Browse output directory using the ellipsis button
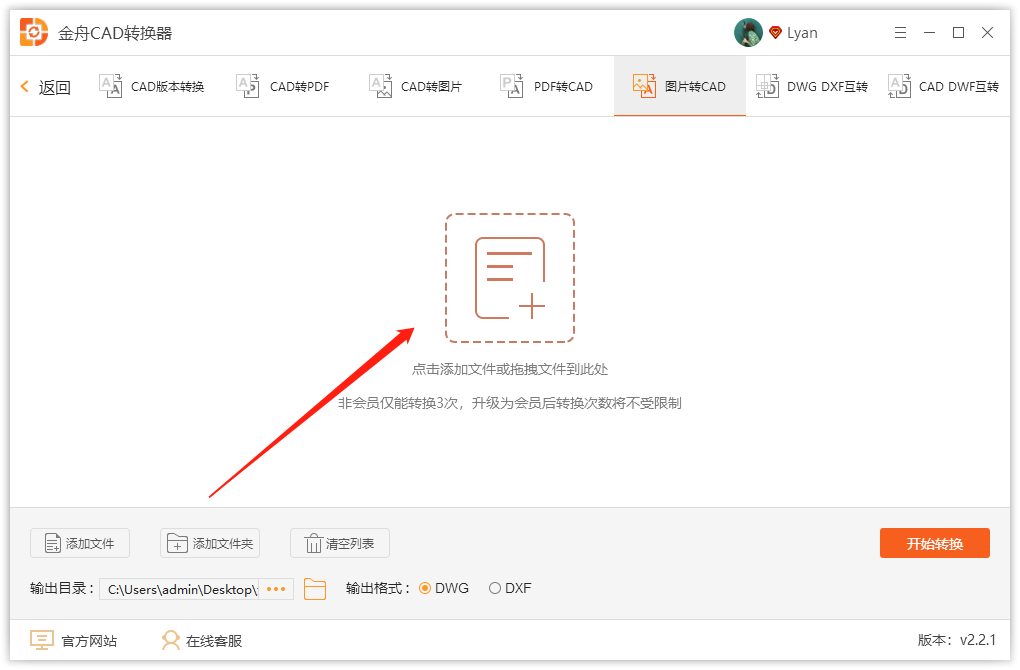1020x670 pixels. (276, 589)
